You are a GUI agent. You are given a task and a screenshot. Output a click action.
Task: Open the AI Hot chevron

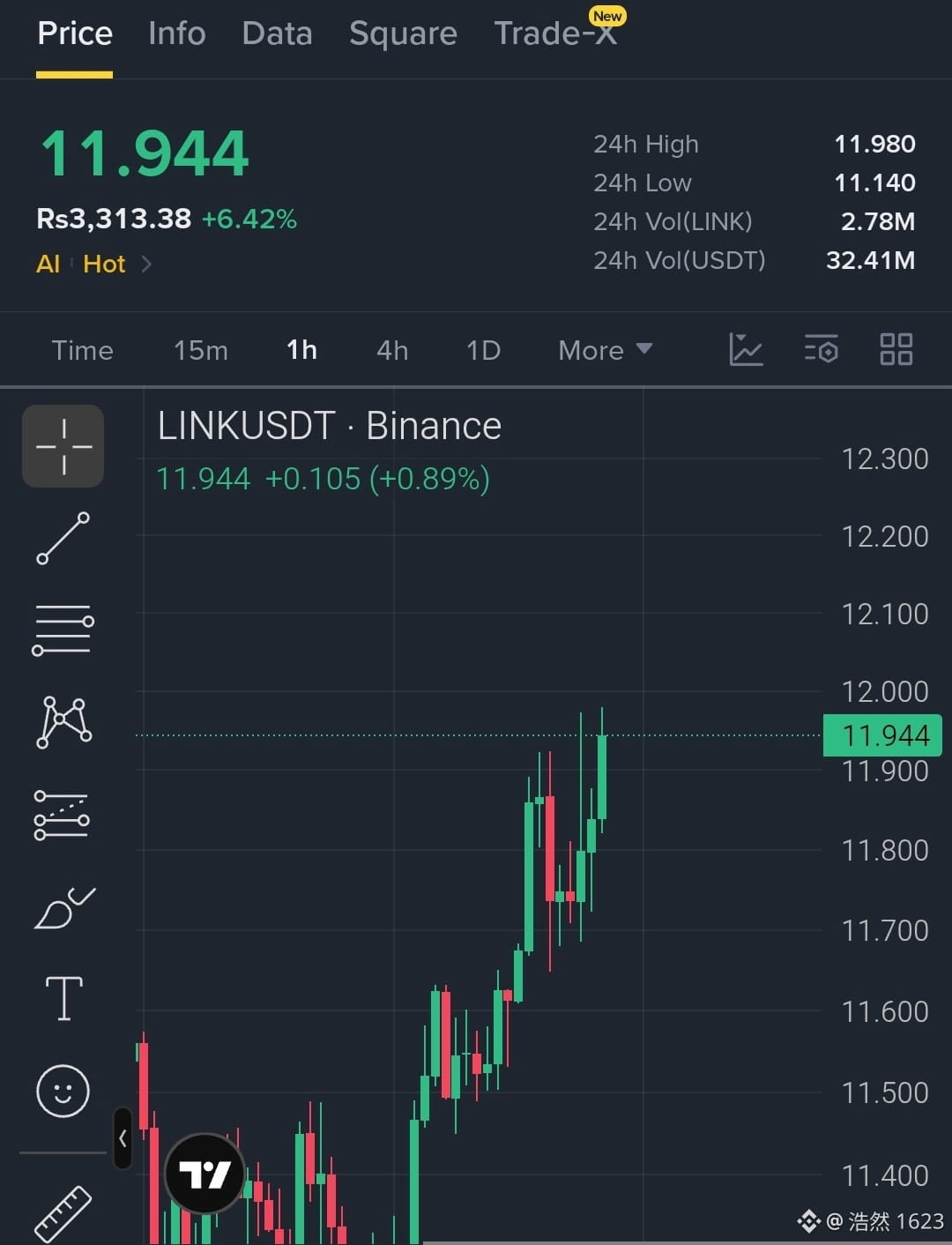[x=146, y=264]
